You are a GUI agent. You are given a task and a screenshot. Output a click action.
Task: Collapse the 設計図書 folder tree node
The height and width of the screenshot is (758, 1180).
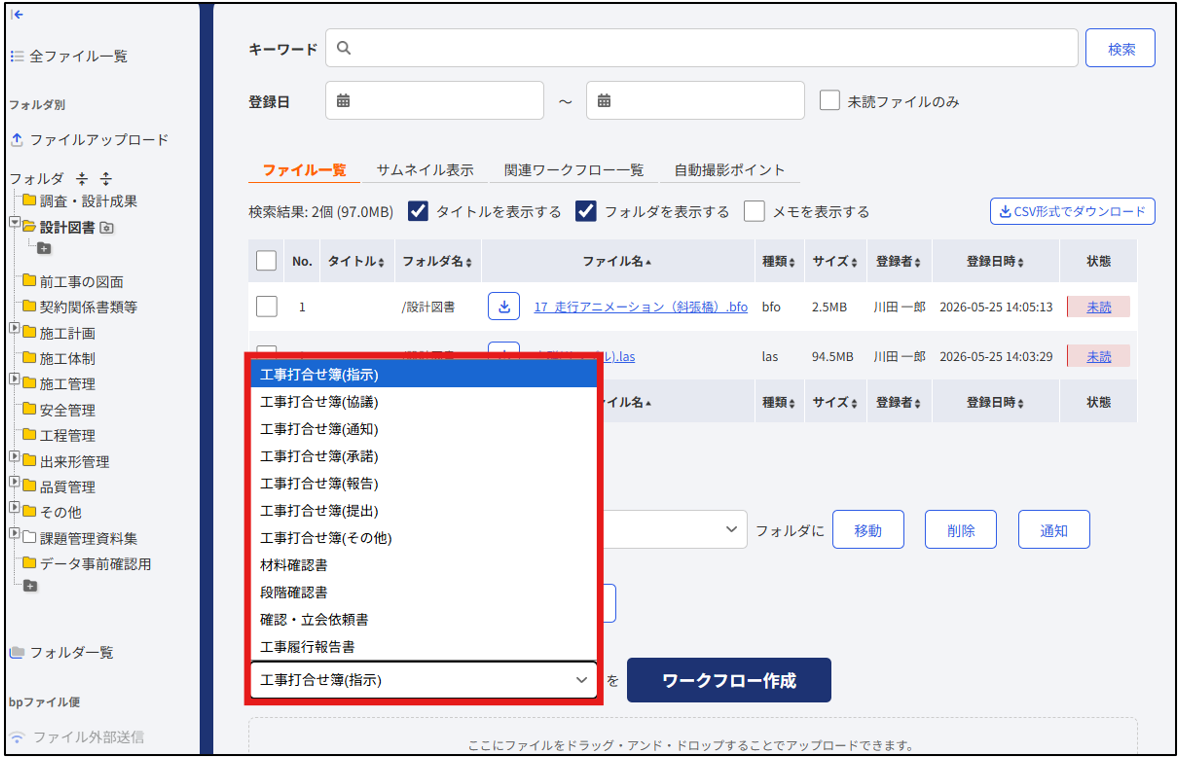coord(14,223)
